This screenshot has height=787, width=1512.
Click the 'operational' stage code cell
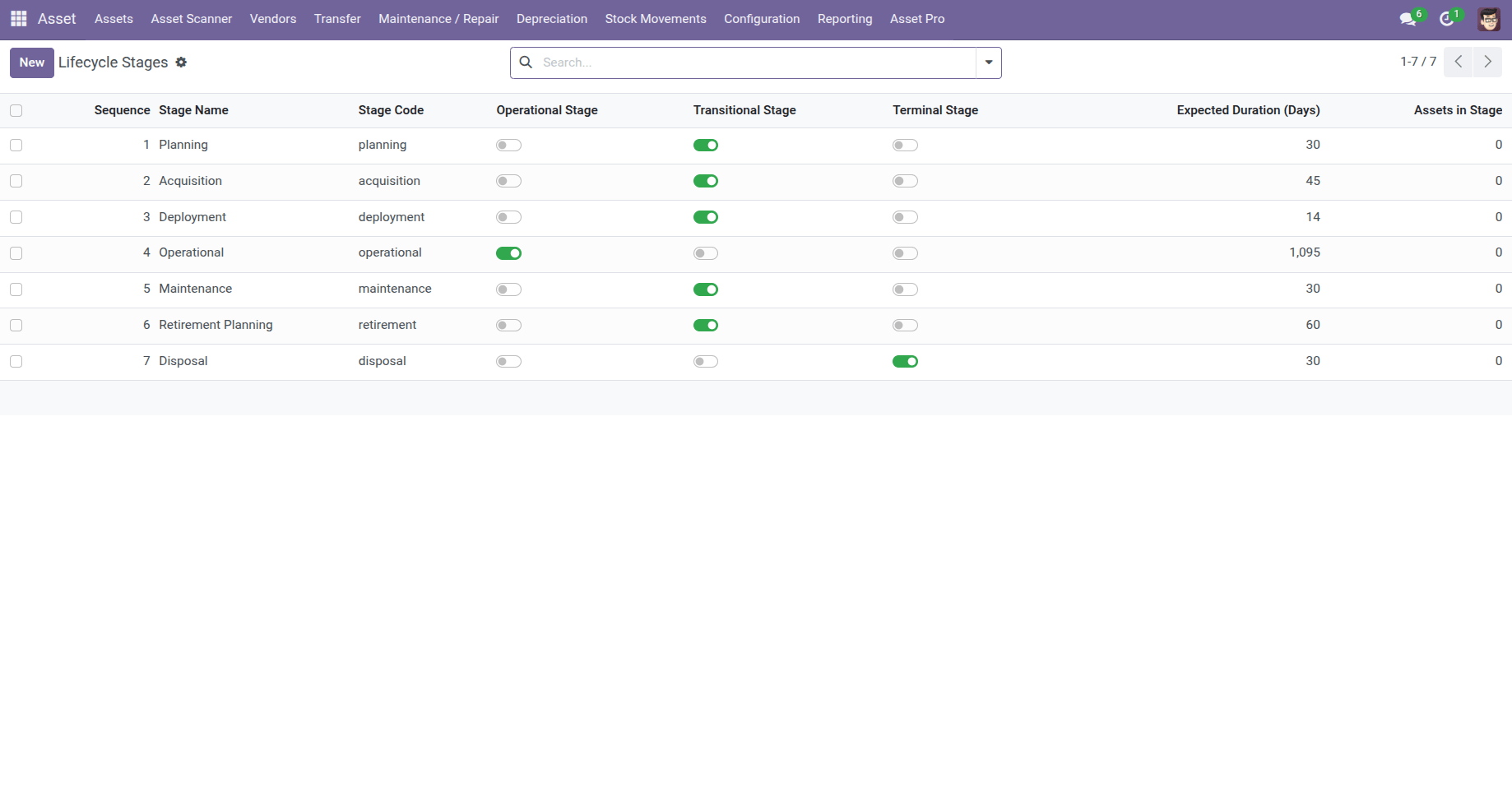[390, 252]
